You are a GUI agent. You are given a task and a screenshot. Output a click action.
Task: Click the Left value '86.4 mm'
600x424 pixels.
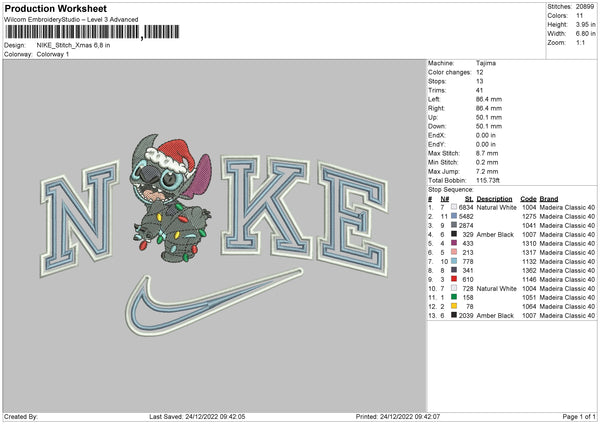pos(489,99)
